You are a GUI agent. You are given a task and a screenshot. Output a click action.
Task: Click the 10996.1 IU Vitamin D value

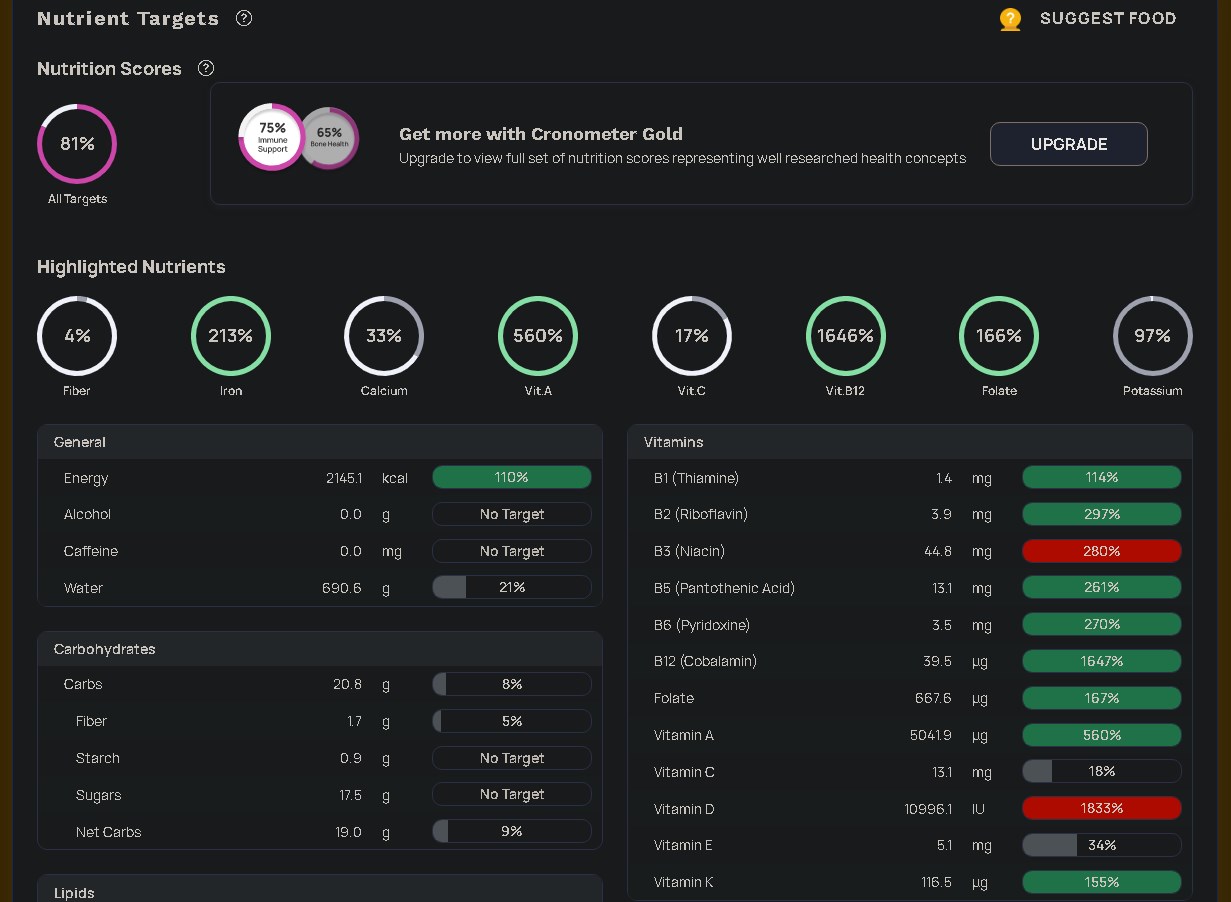pyautogui.click(x=928, y=809)
